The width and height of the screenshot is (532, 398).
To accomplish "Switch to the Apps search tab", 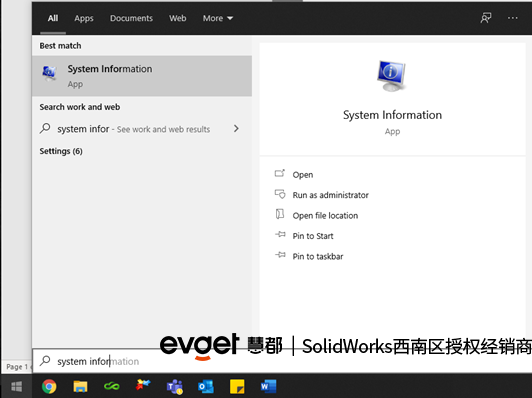I will point(84,18).
